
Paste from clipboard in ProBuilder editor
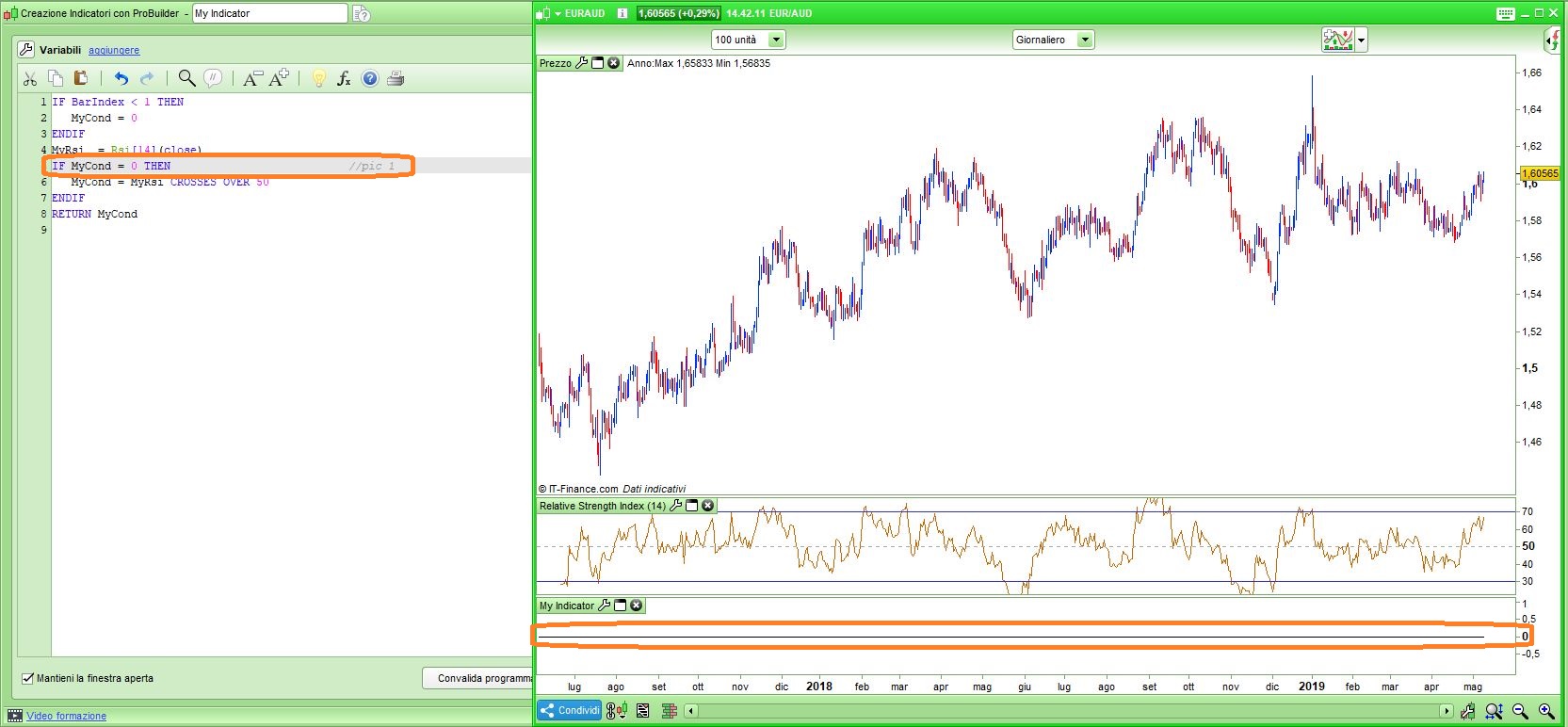pyautogui.click(x=81, y=78)
